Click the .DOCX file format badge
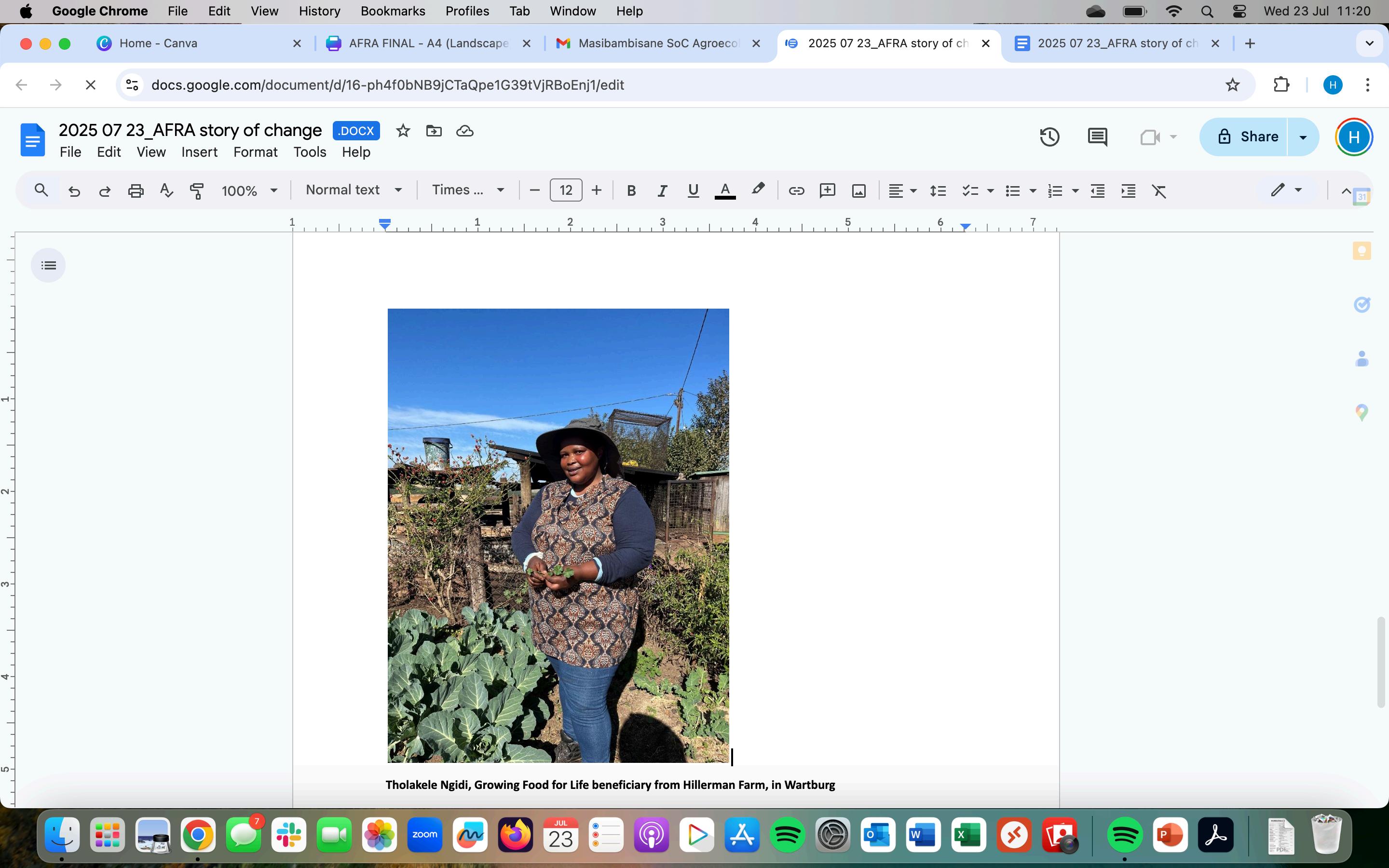 click(356, 131)
